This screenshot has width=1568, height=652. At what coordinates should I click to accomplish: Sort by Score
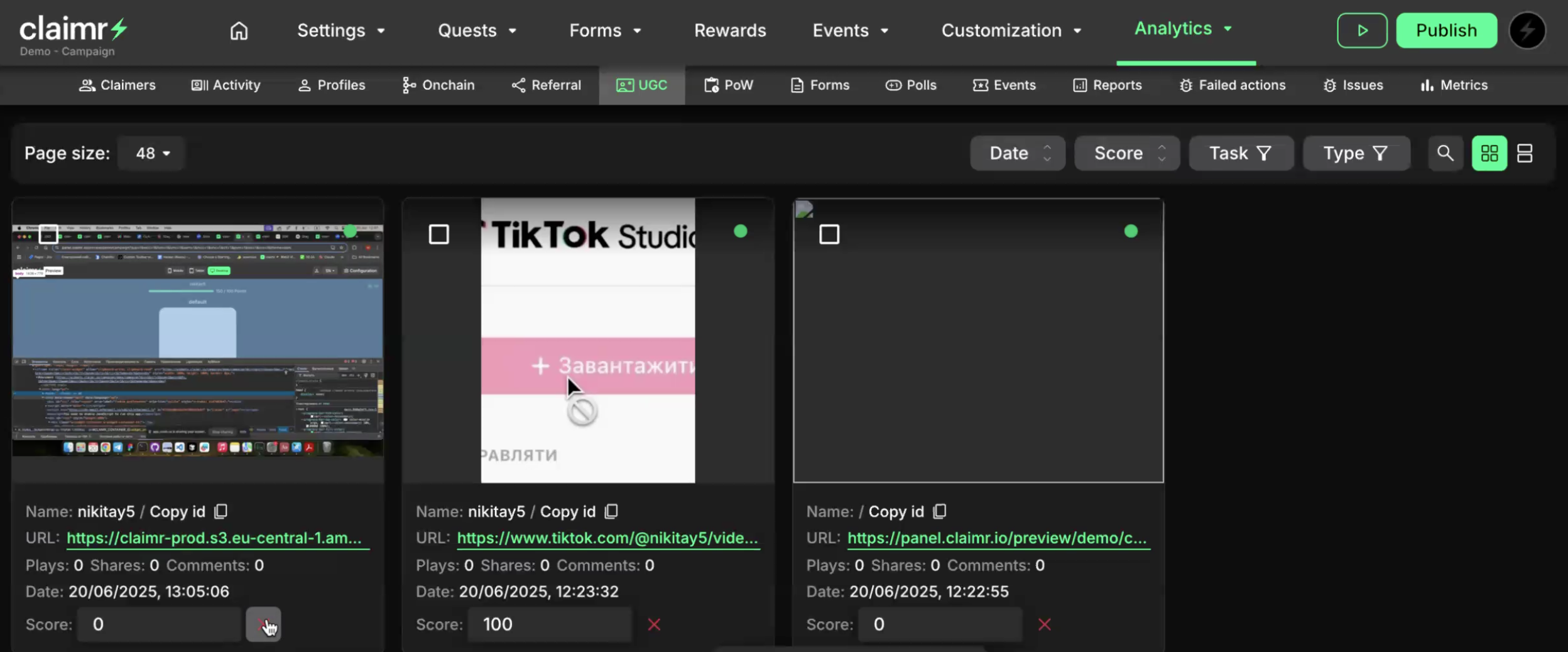click(x=1127, y=153)
